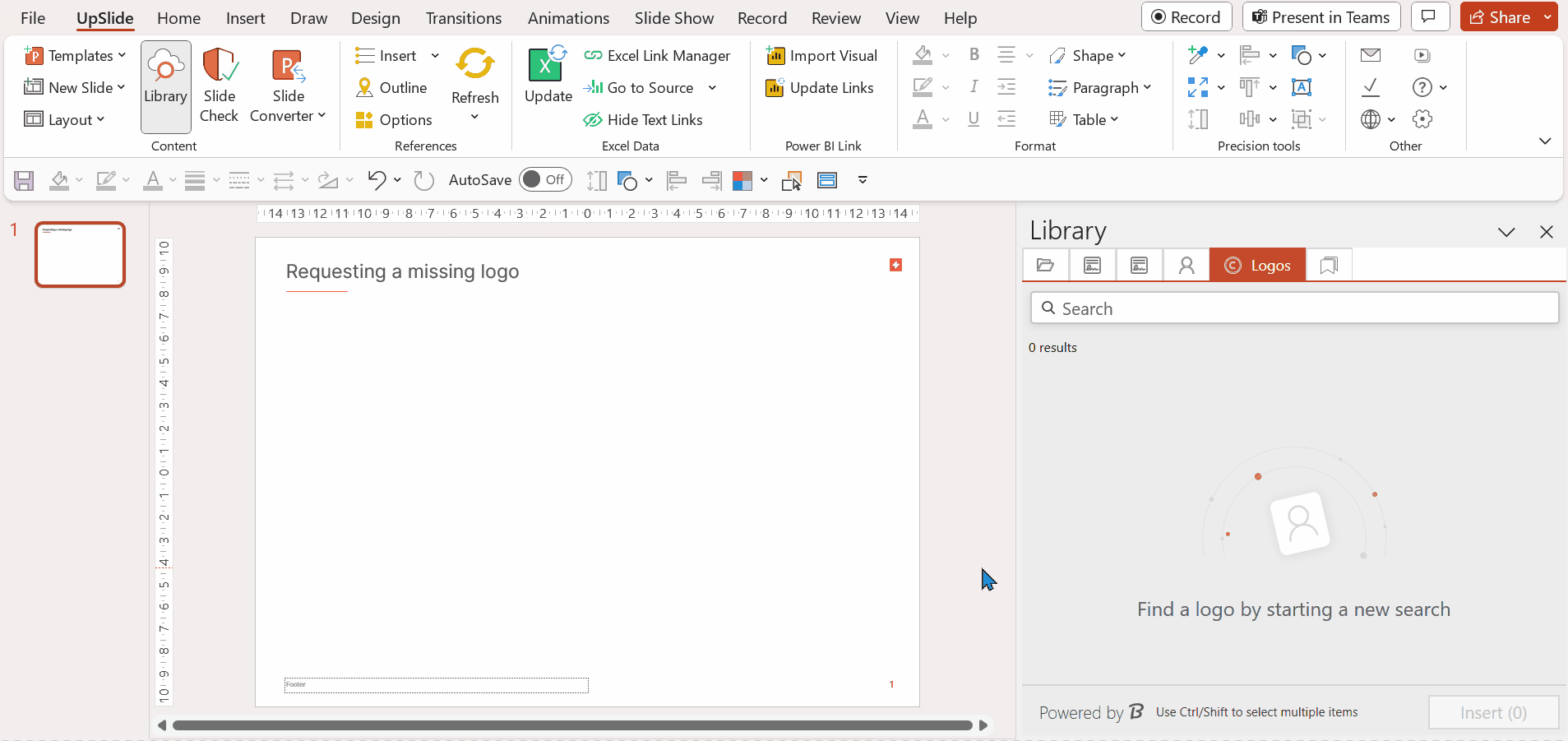Click the red UpSlide marker on the slide

(x=895, y=265)
